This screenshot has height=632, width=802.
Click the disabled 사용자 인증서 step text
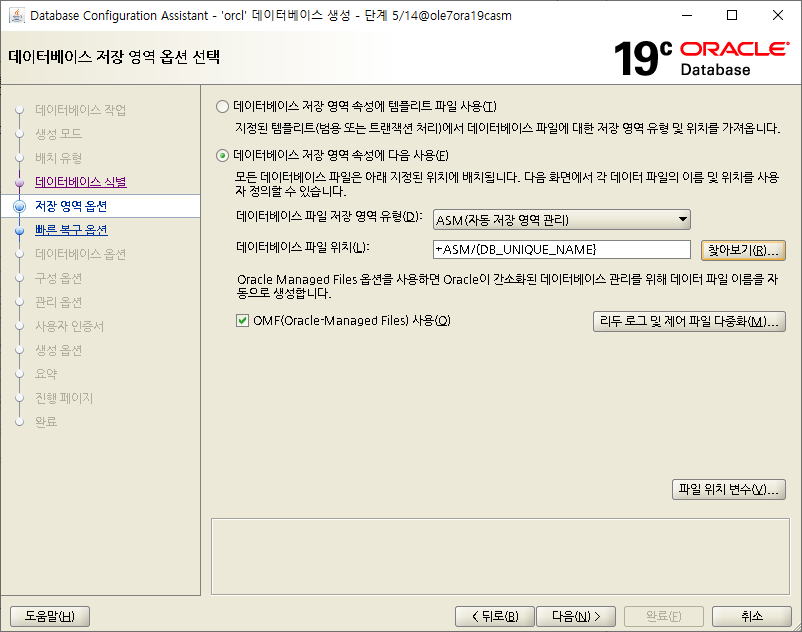point(69,326)
